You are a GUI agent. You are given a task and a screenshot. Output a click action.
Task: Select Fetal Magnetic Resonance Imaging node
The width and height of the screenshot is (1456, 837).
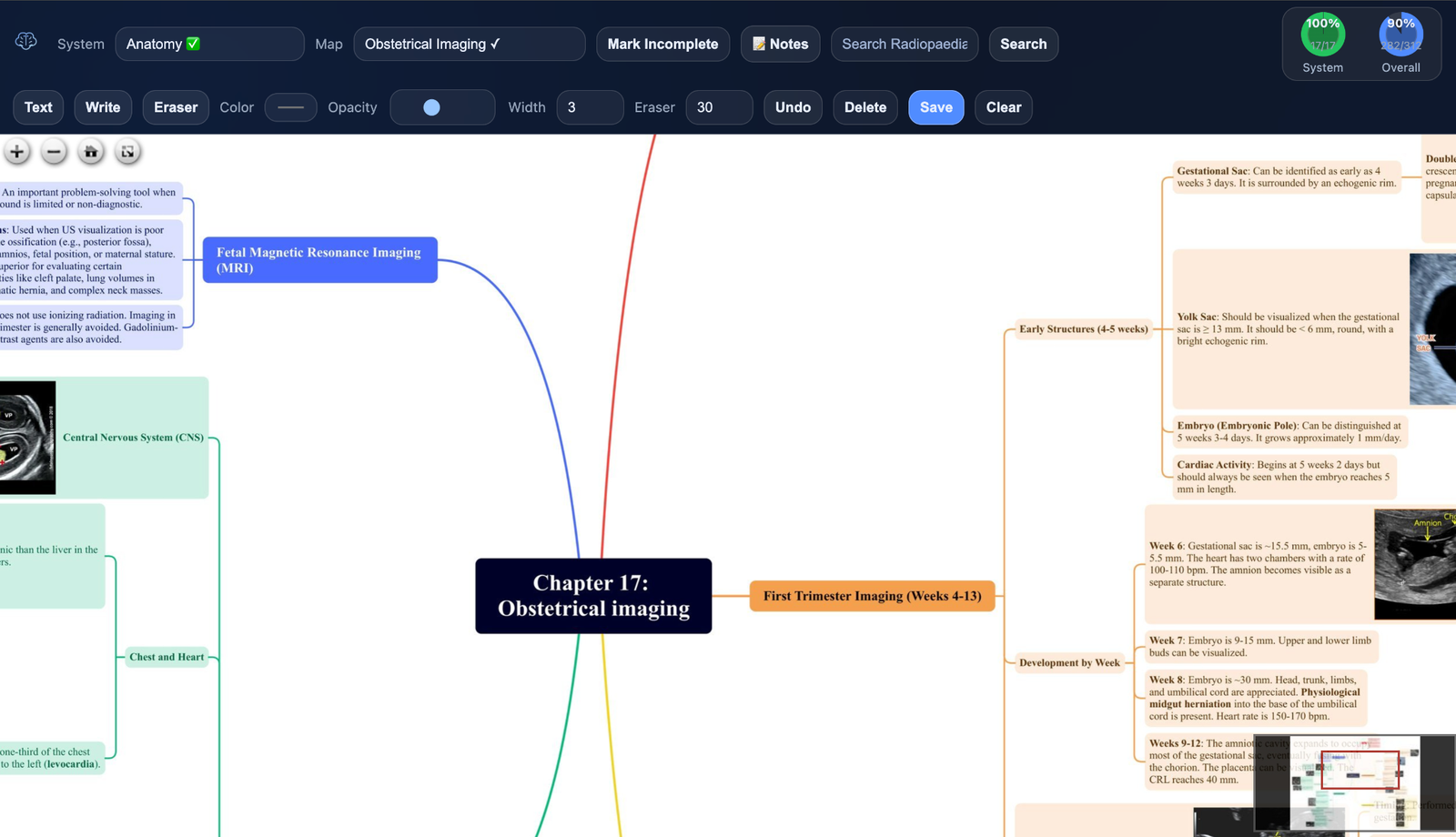tap(319, 260)
